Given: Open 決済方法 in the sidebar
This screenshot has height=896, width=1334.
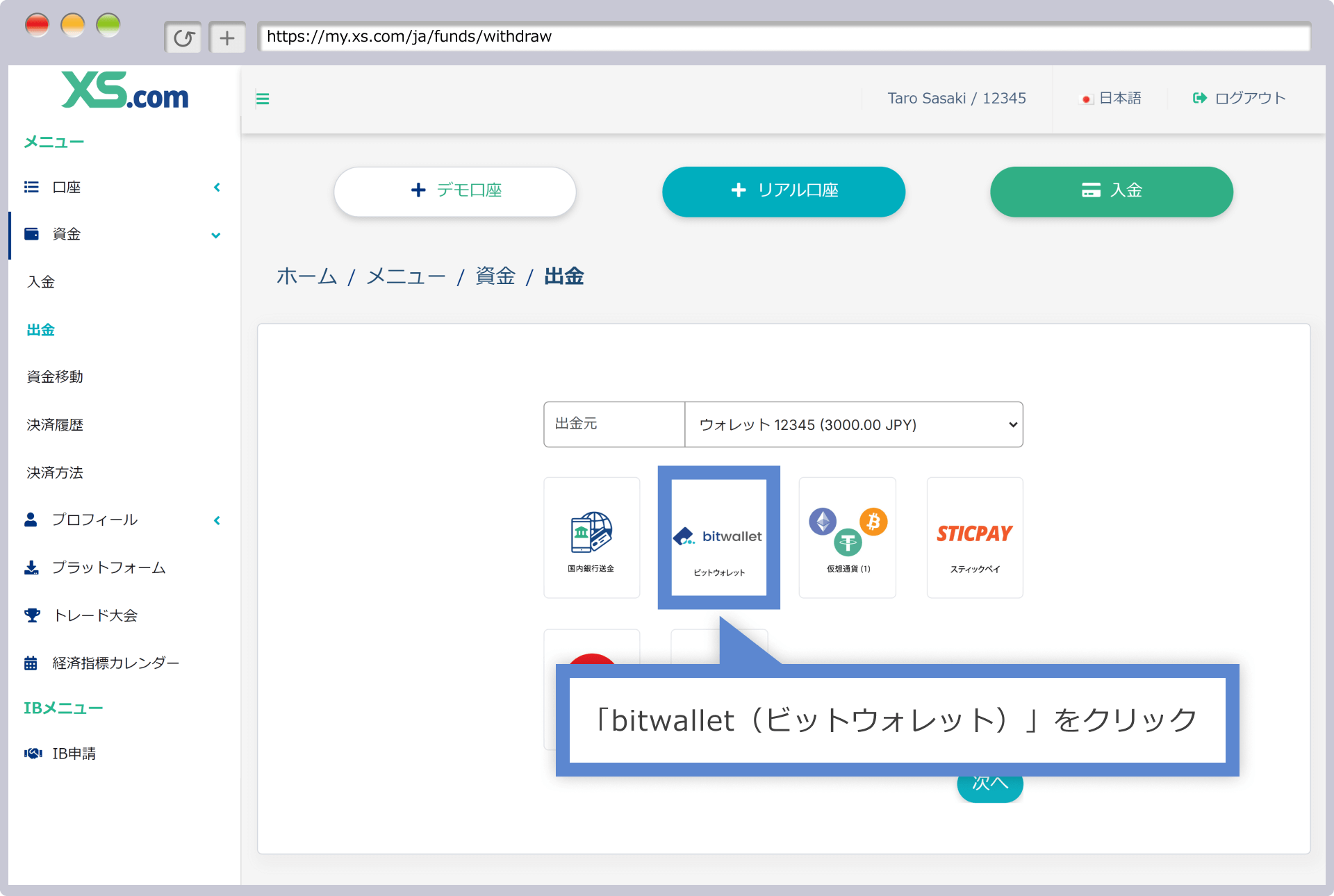Looking at the screenshot, I should click(x=55, y=472).
